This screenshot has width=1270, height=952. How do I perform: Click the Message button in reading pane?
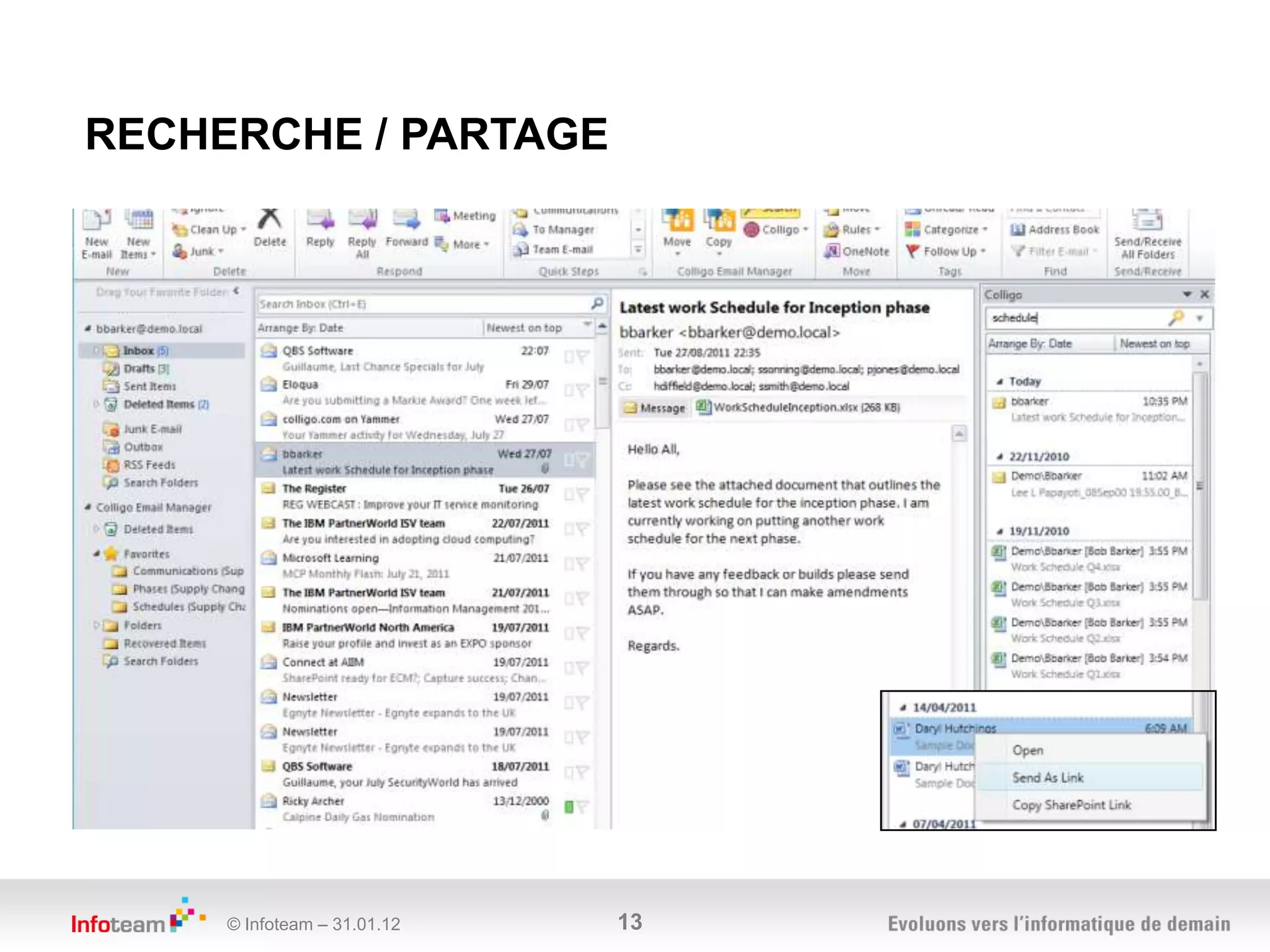655,408
